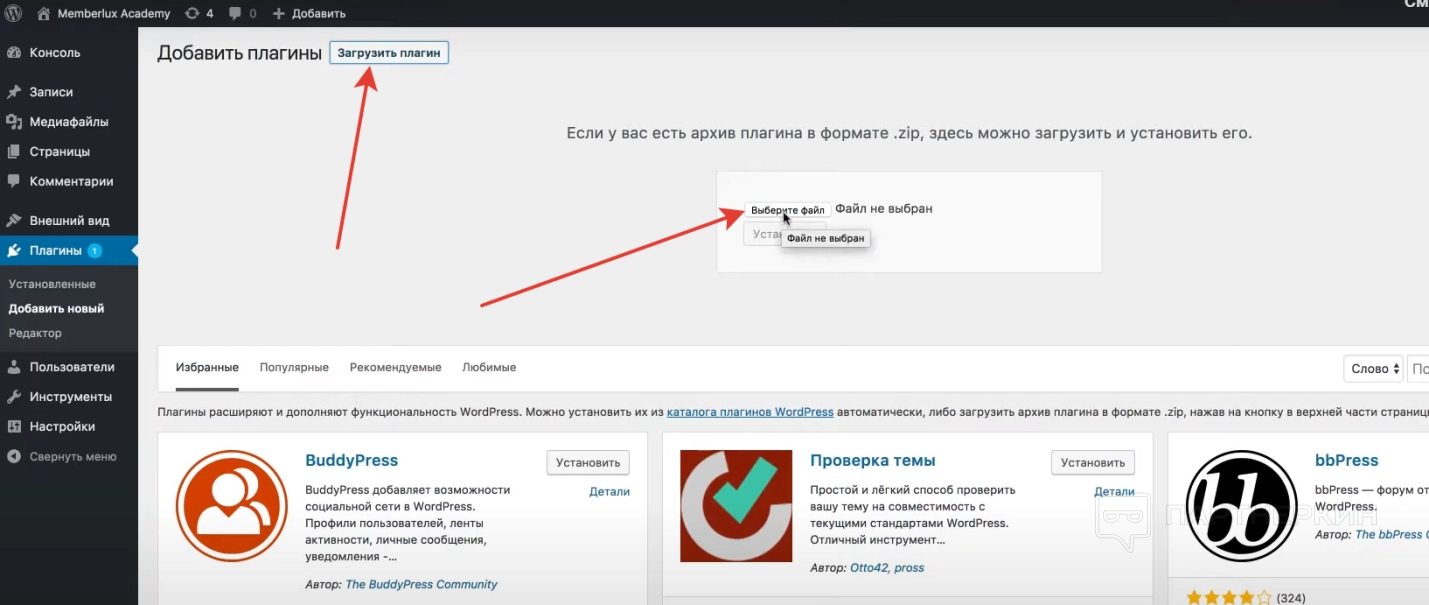
Task: Open the BuddyPress plugin logo
Action: 232,505
